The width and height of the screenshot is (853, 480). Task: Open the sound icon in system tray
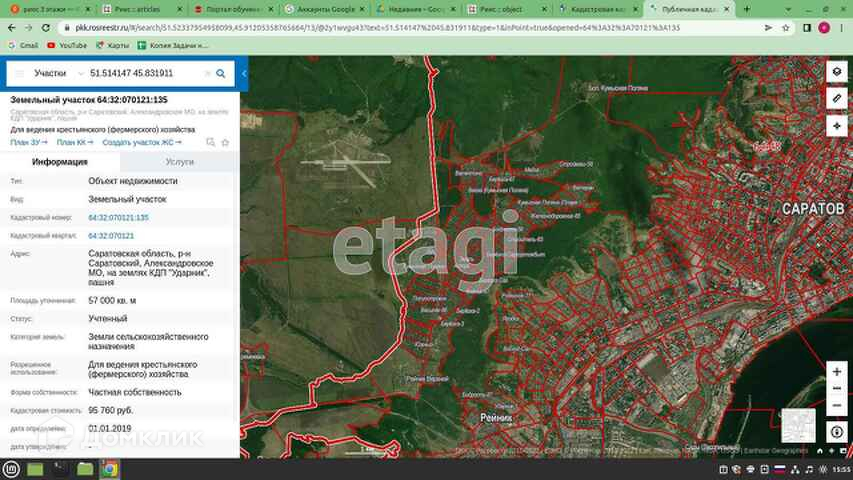tap(809, 469)
